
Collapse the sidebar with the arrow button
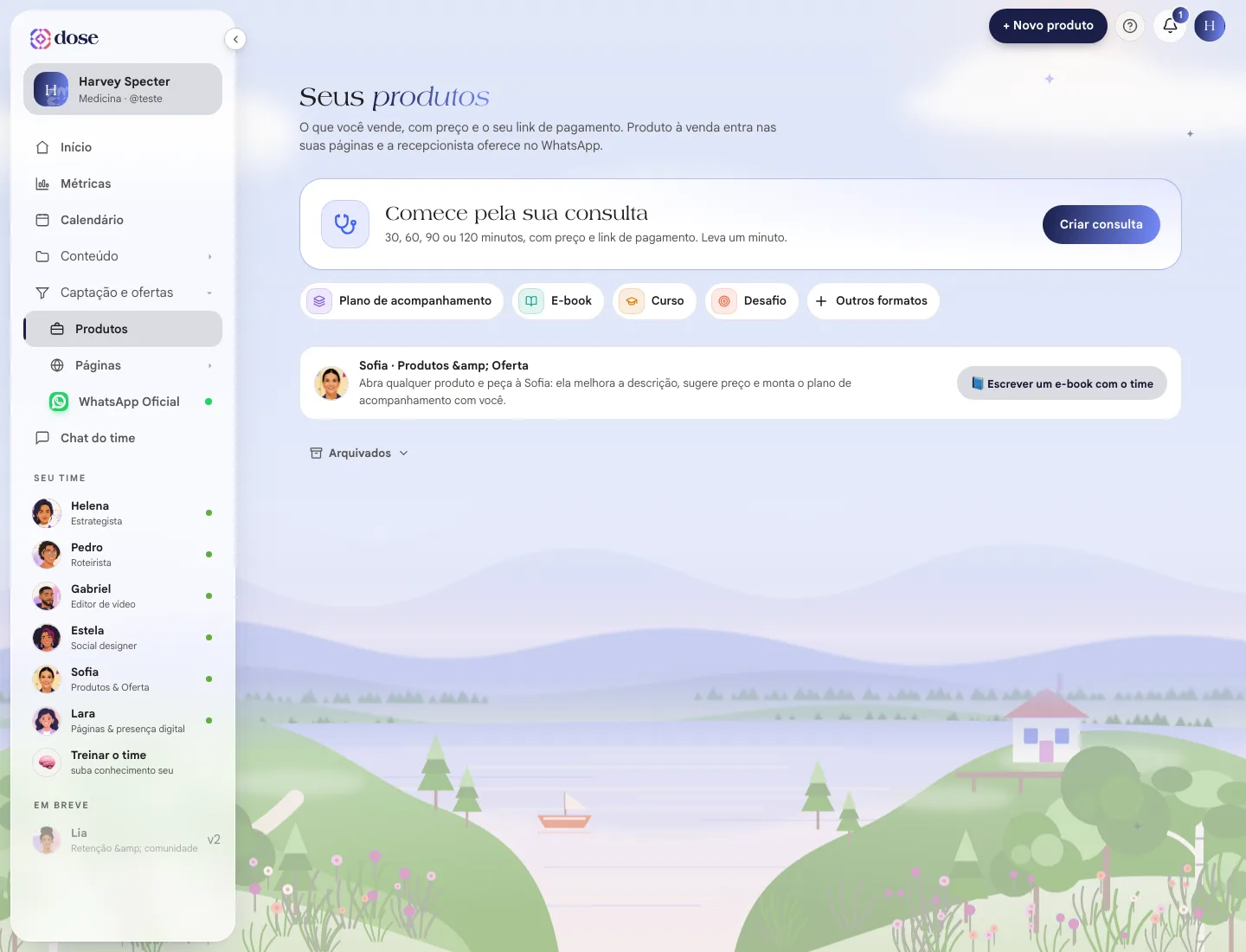click(235, 39)
